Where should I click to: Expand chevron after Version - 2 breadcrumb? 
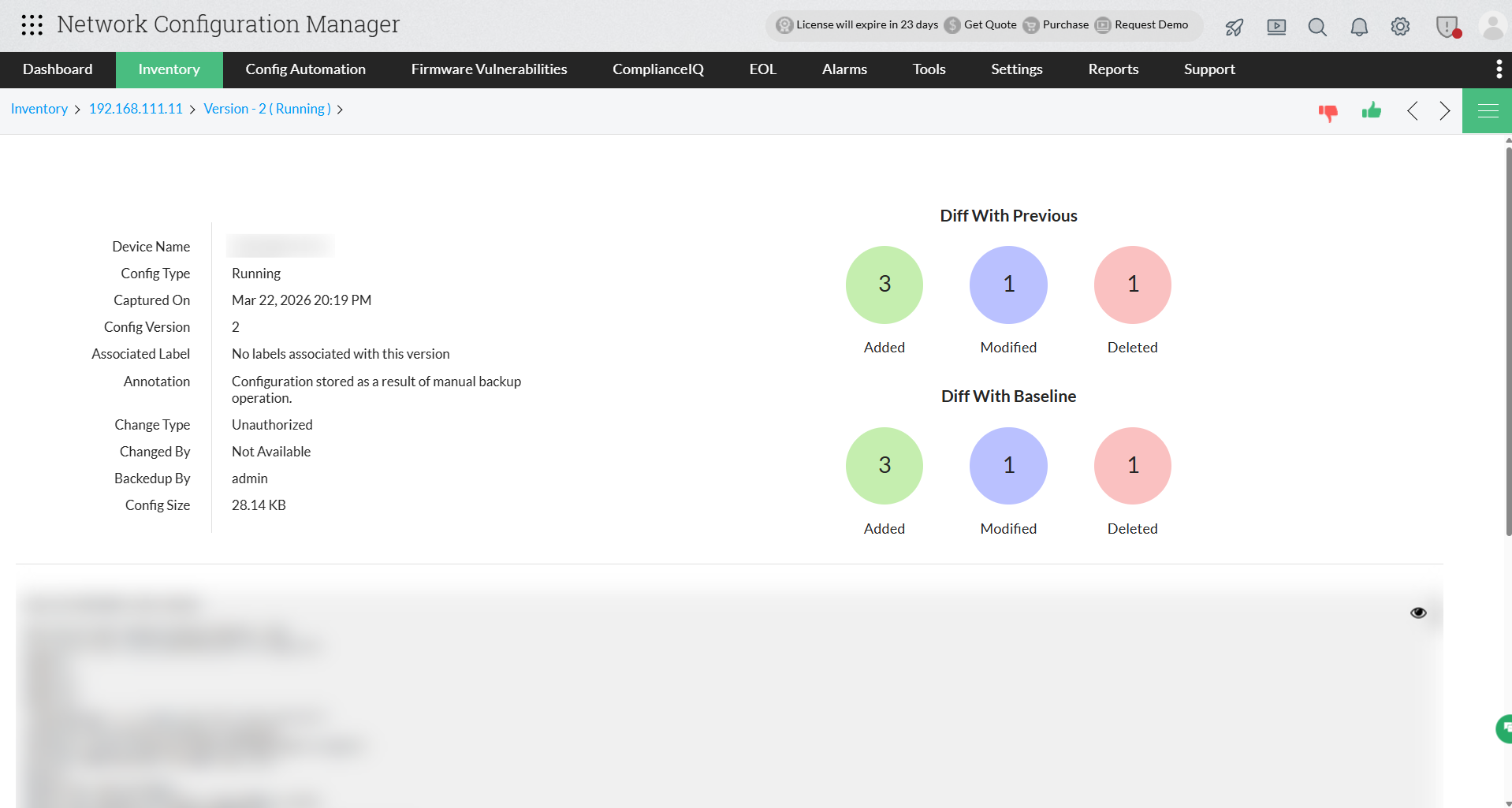click(340, 110)
